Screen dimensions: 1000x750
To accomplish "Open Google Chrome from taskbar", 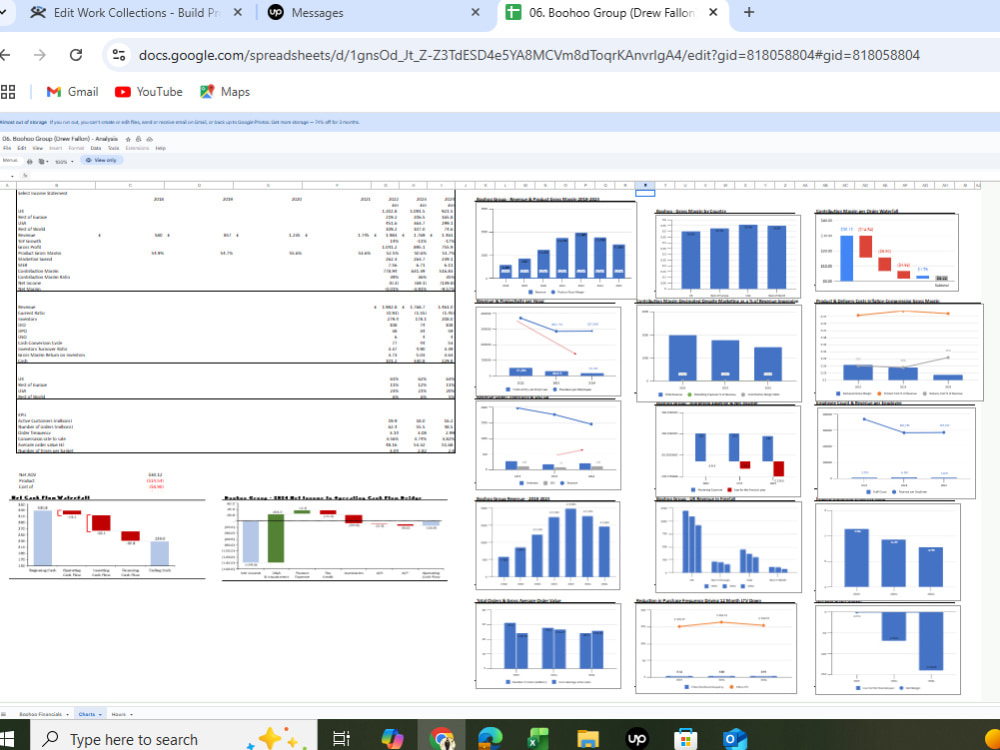I will (441, 739).
